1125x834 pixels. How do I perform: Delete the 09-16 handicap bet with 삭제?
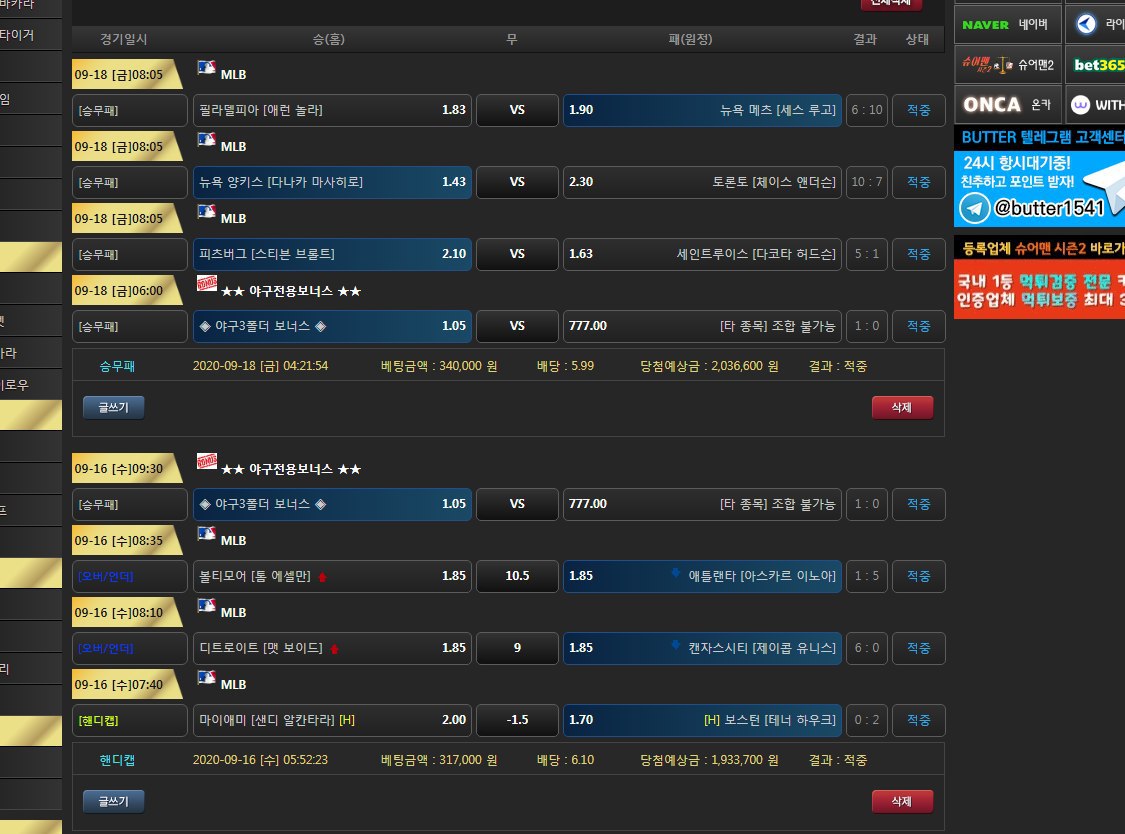click(902, 801)
